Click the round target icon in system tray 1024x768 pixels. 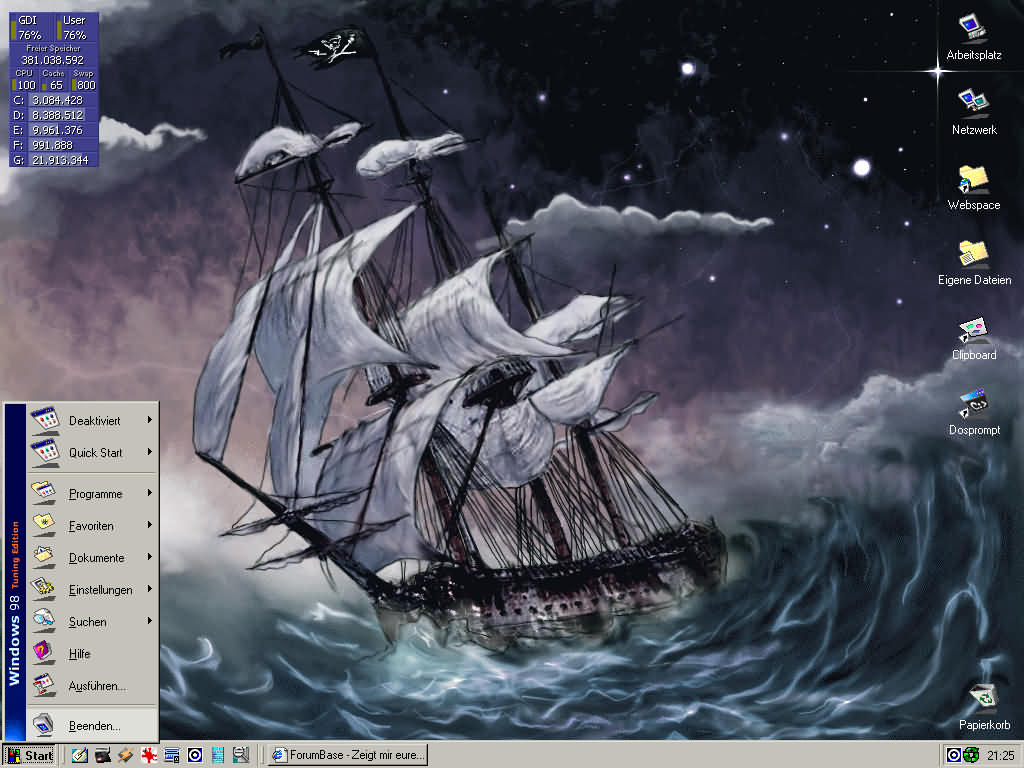[x=953, y=756]
